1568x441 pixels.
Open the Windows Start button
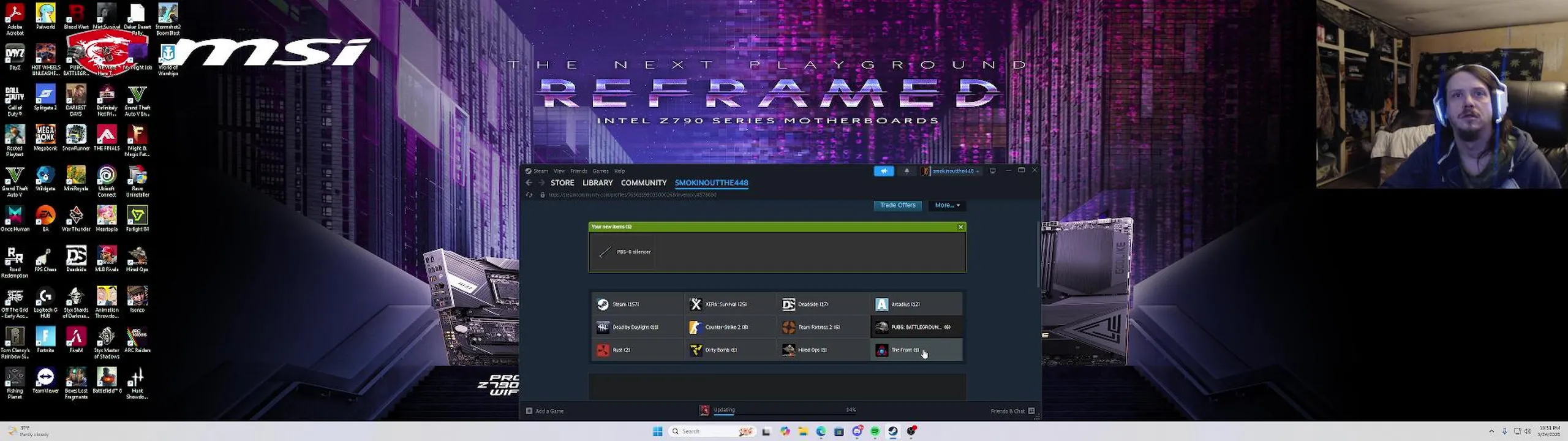[x=657, y=431]
